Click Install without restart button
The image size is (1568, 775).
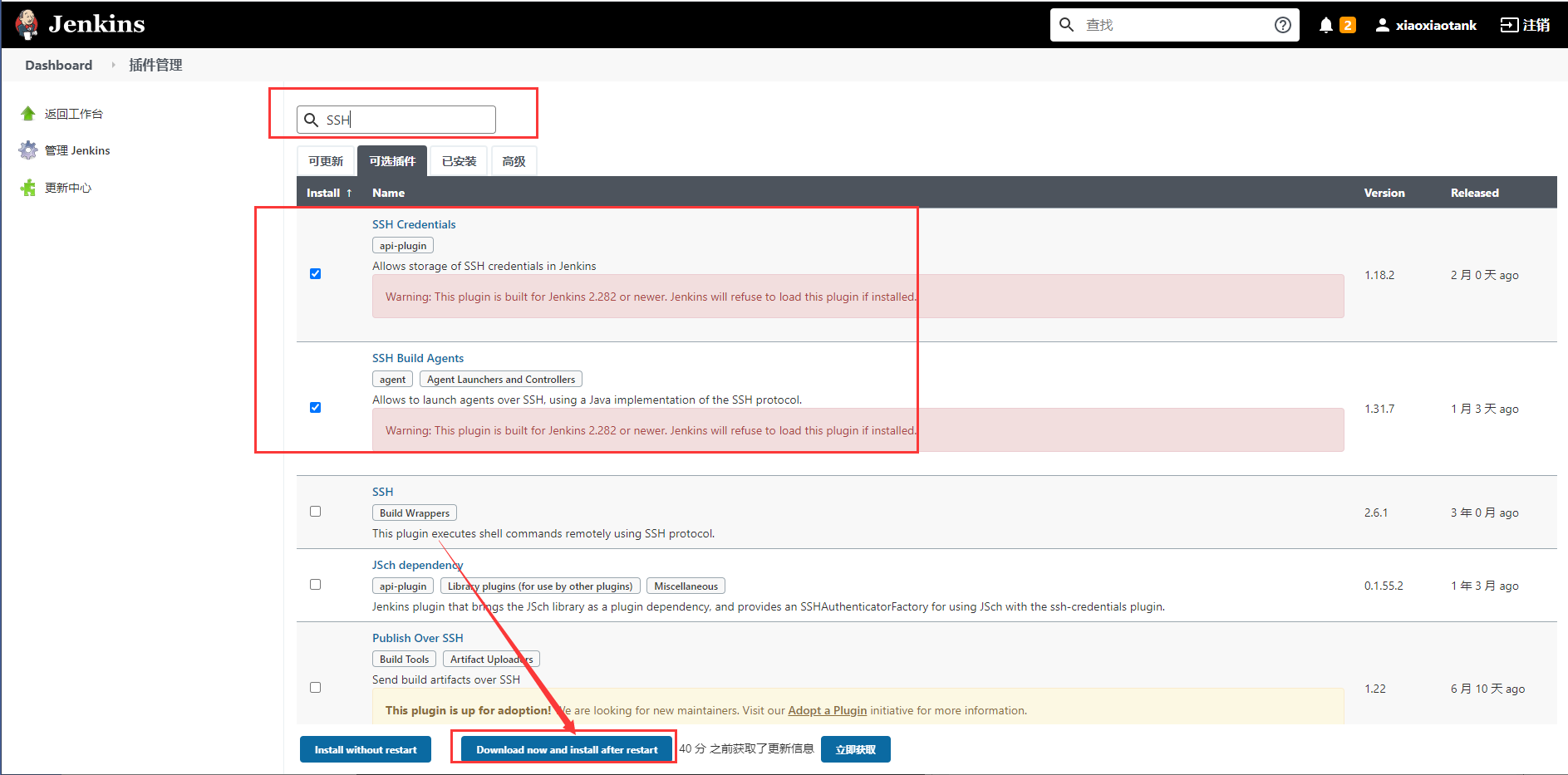pyautogui.click(x=365, y=748)
